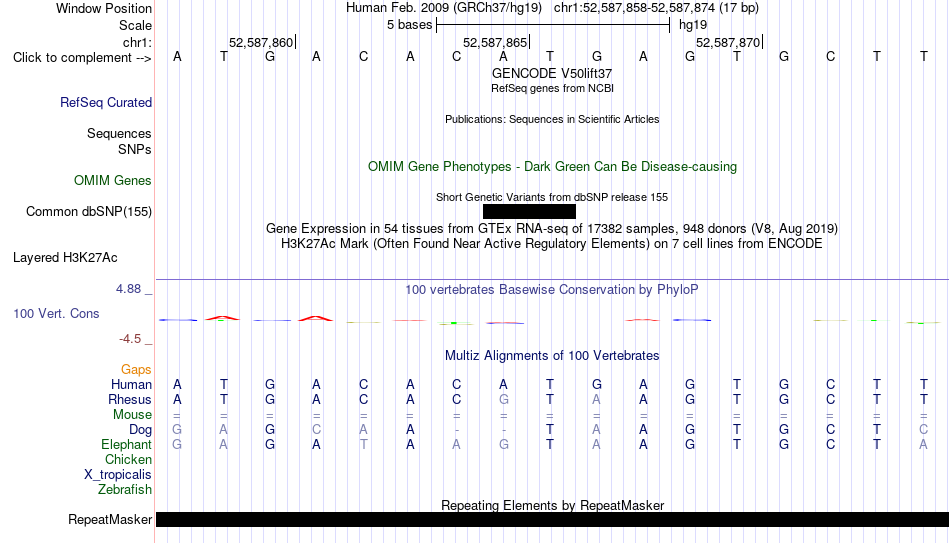
Task: Open the 100 Vert. Cons track label
Action: (x=56, y=313)
